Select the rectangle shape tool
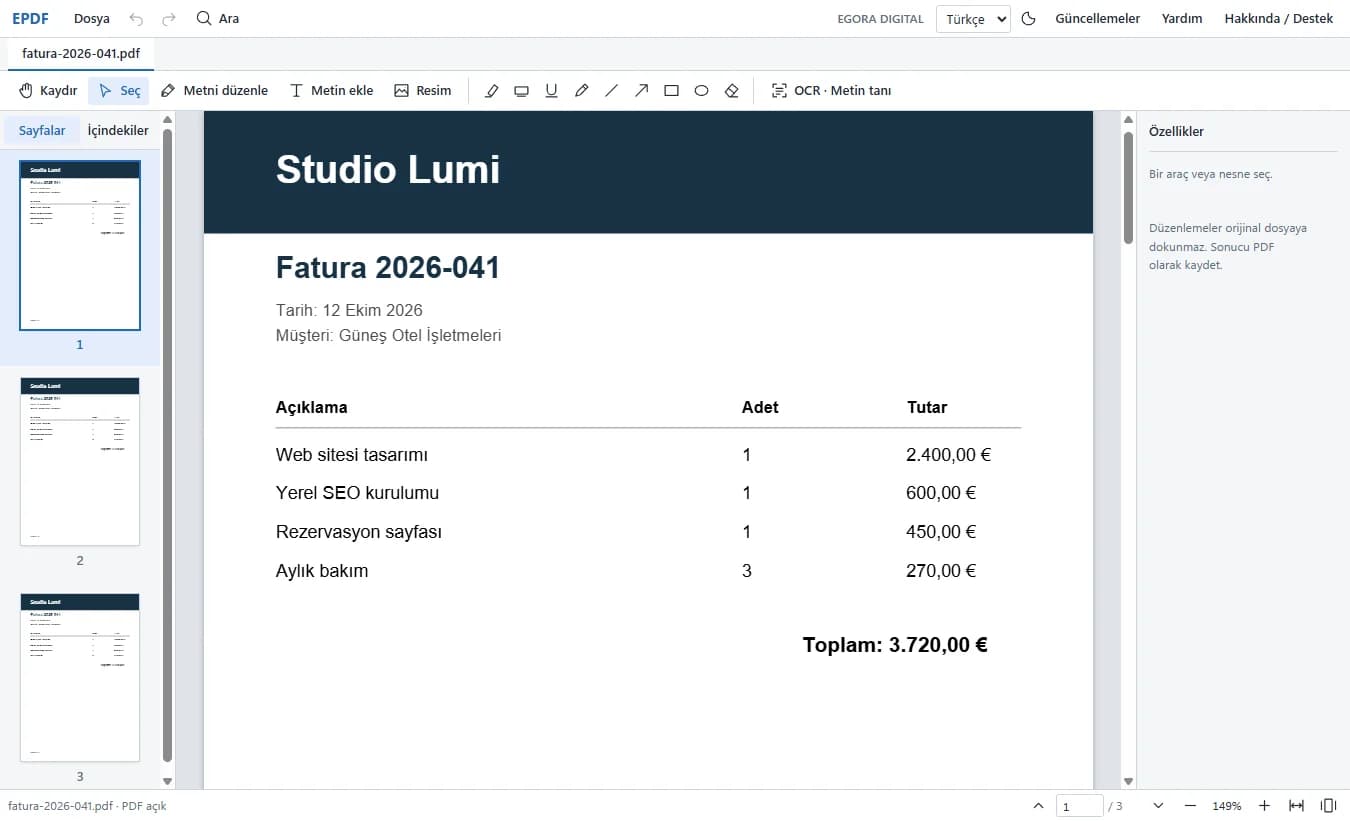 coord(671,91)
